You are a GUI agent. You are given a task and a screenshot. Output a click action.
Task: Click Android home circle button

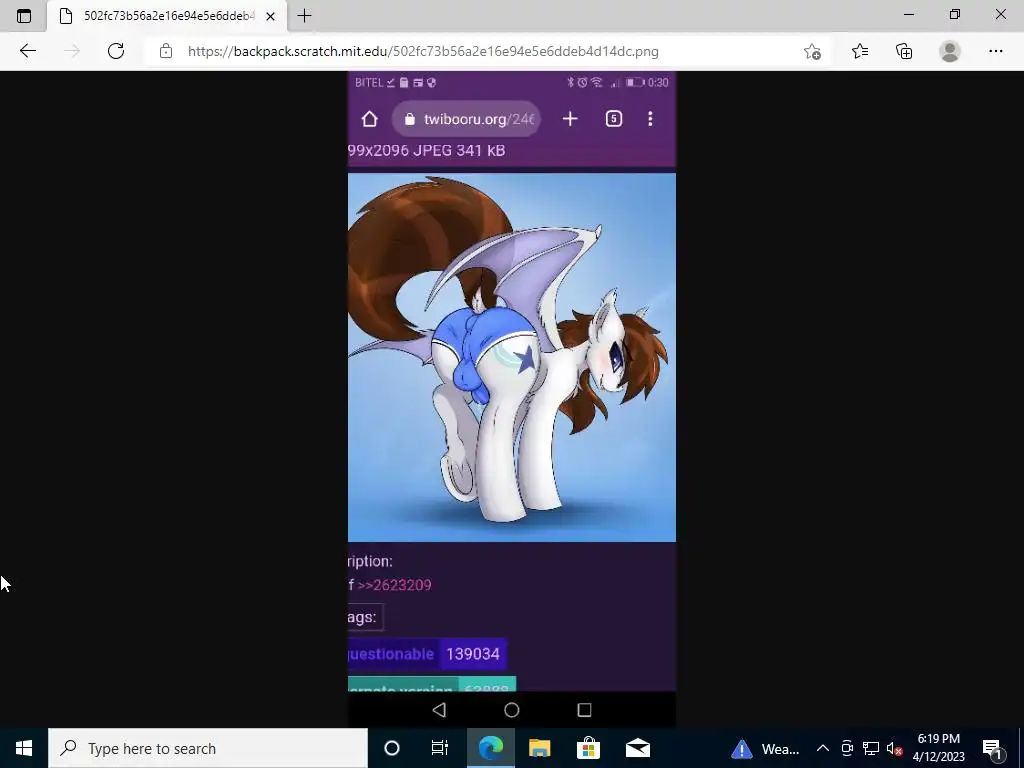[x=512, y=710]
